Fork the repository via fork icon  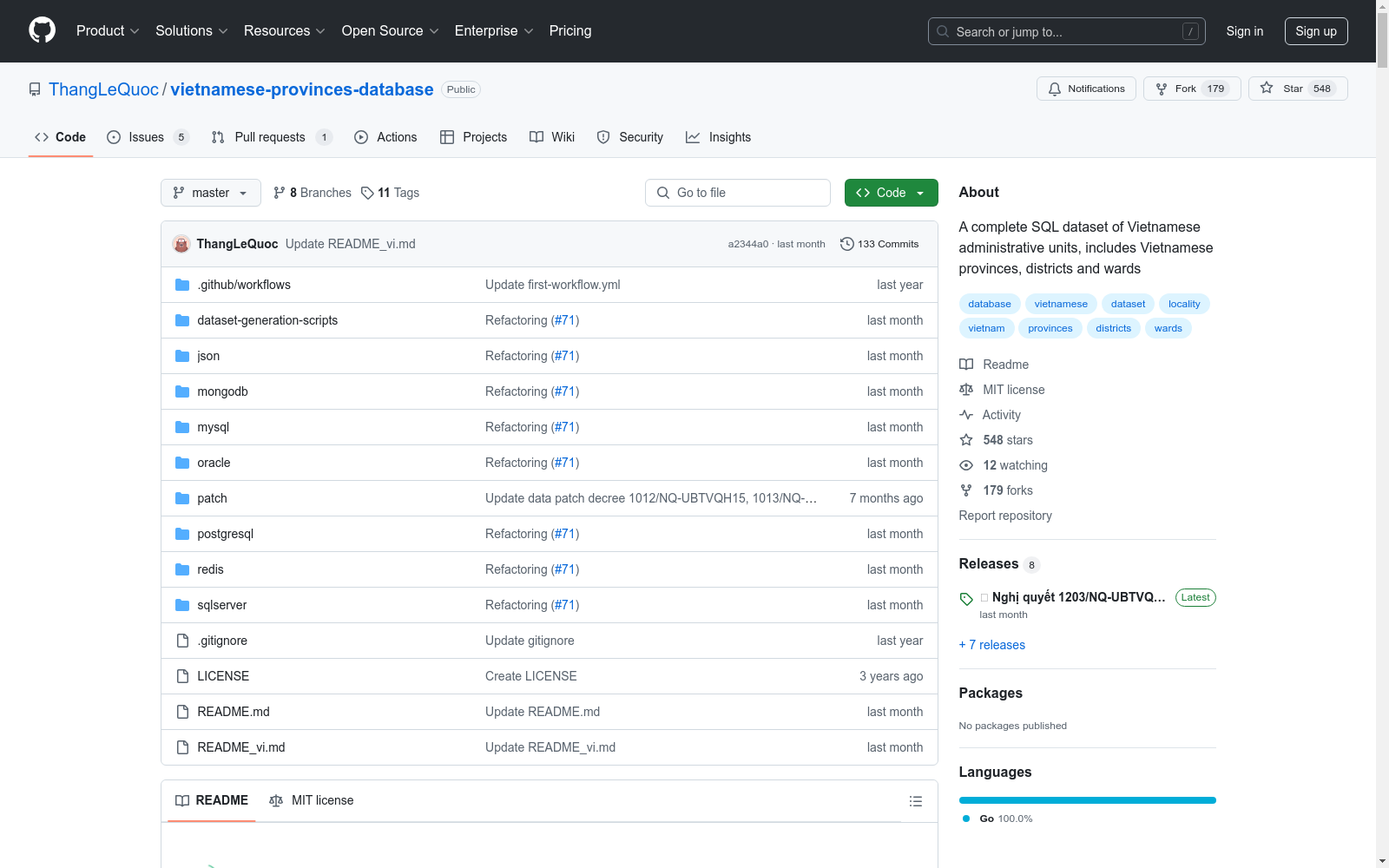1162,89
